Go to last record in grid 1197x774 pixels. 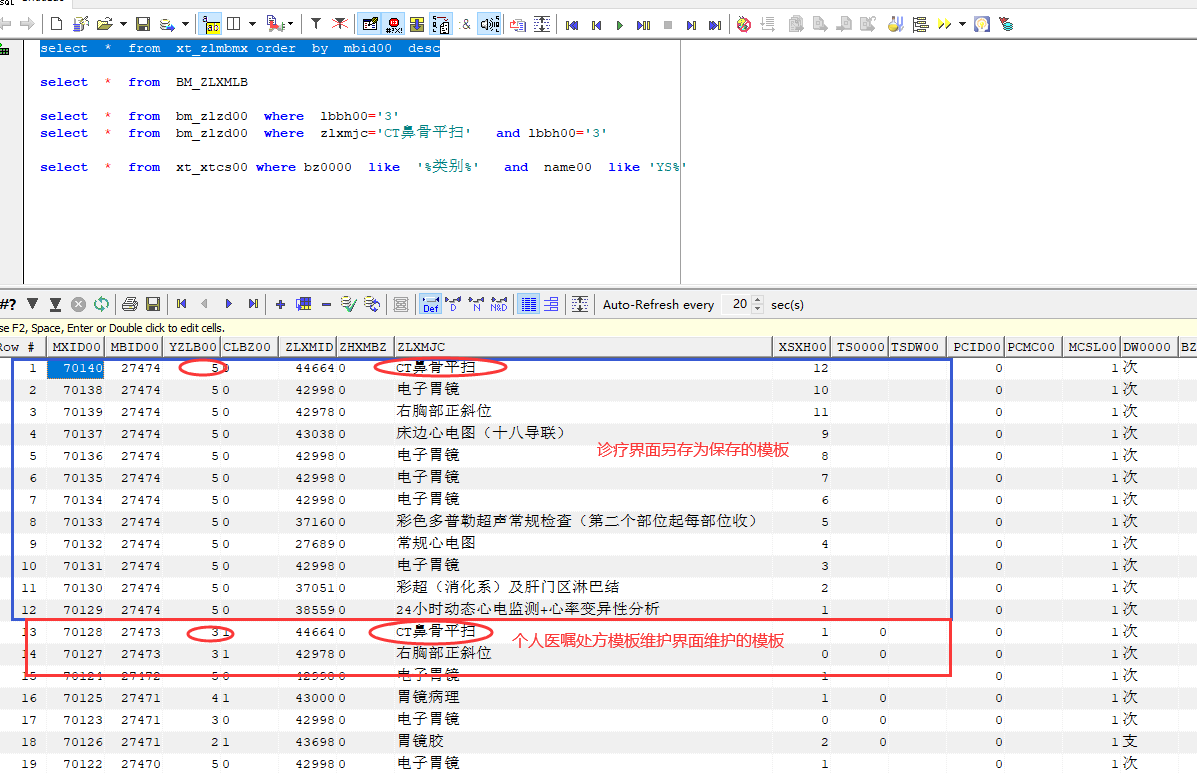[x=253, y=304]
